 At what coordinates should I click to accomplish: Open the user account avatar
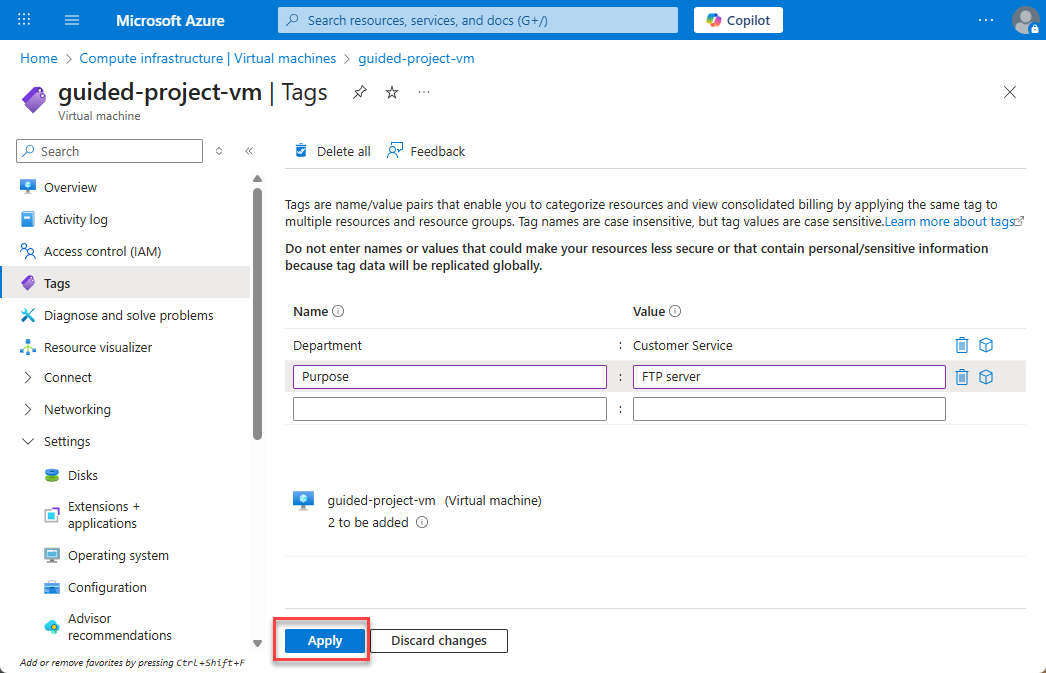pos(1026,20)
